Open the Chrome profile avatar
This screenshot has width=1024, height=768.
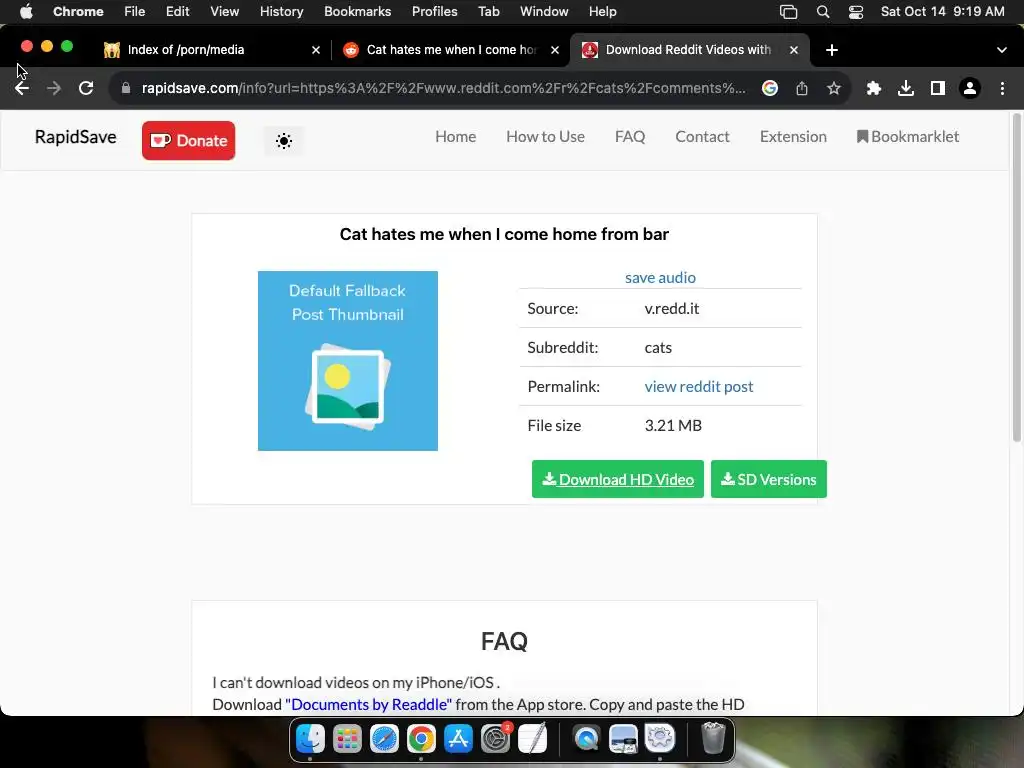pyautogui.click(x=970, y=88)
